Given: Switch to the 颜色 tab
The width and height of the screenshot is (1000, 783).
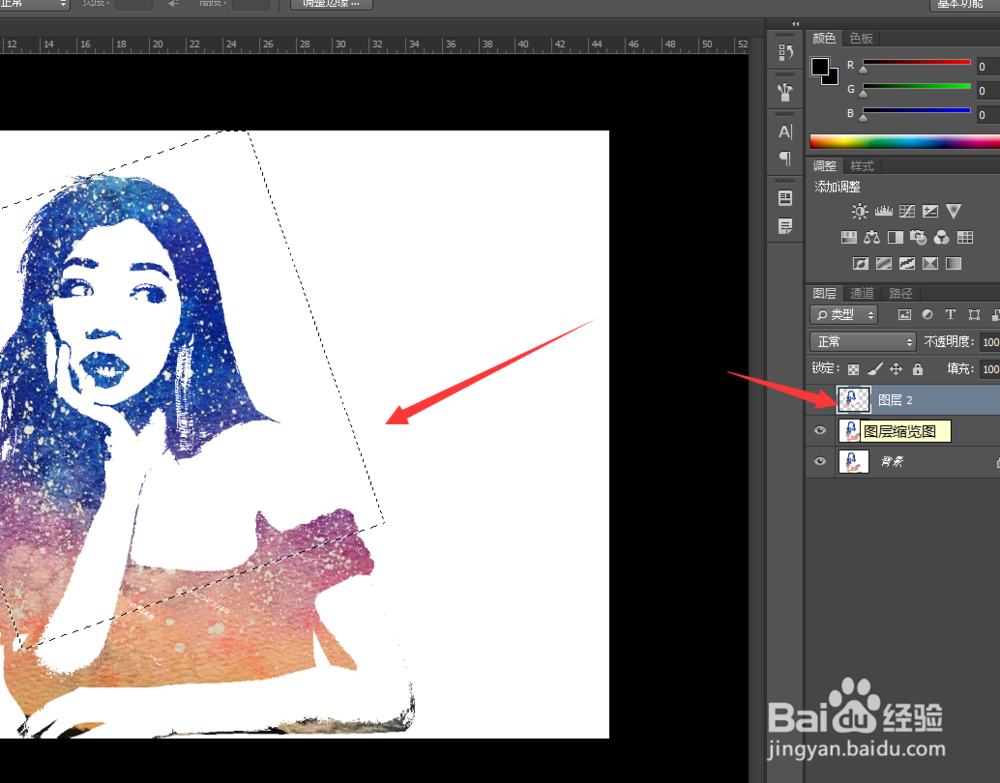Looking at the screenshot, I should point(824,38).
